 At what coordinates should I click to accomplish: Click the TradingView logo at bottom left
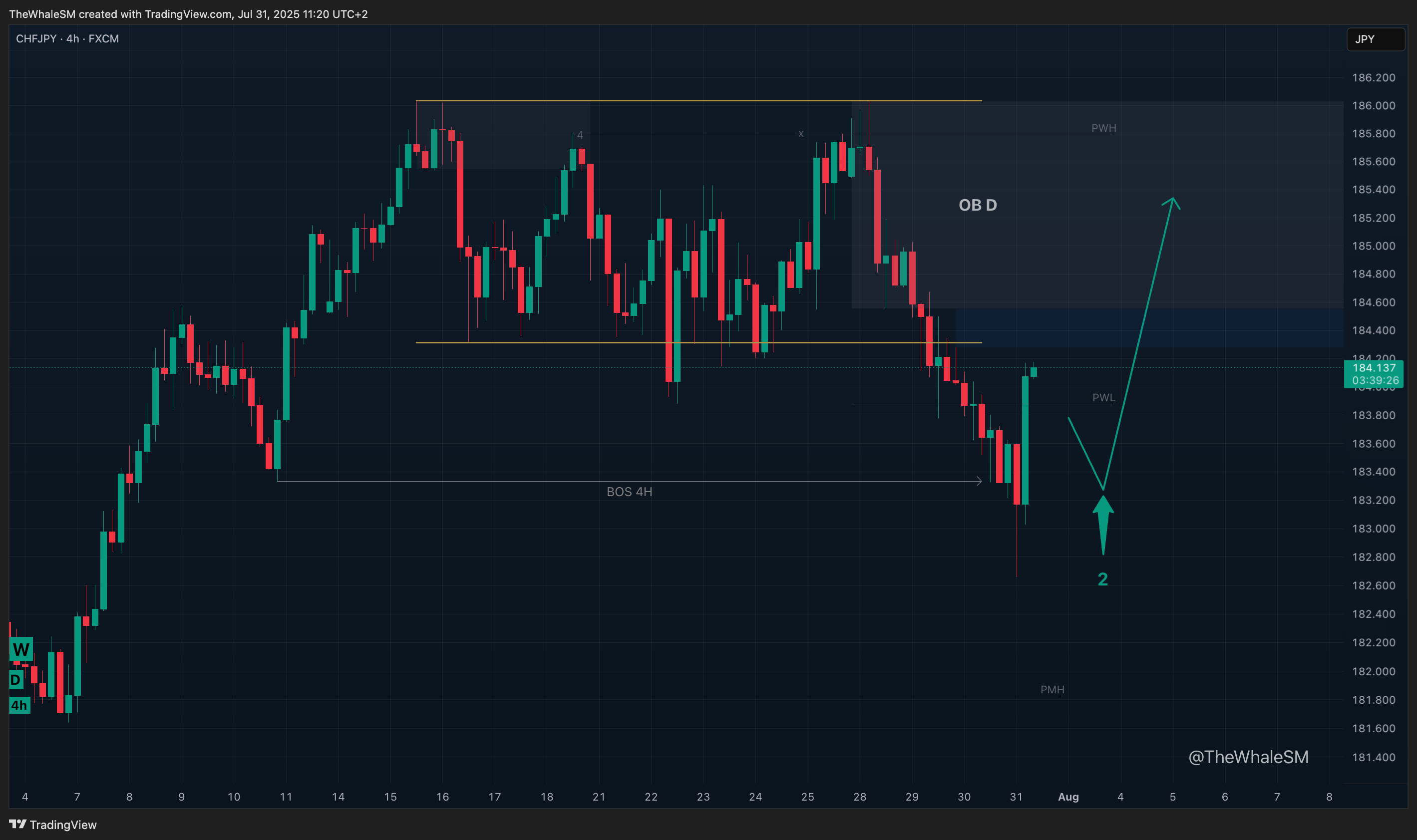point(52,824)
